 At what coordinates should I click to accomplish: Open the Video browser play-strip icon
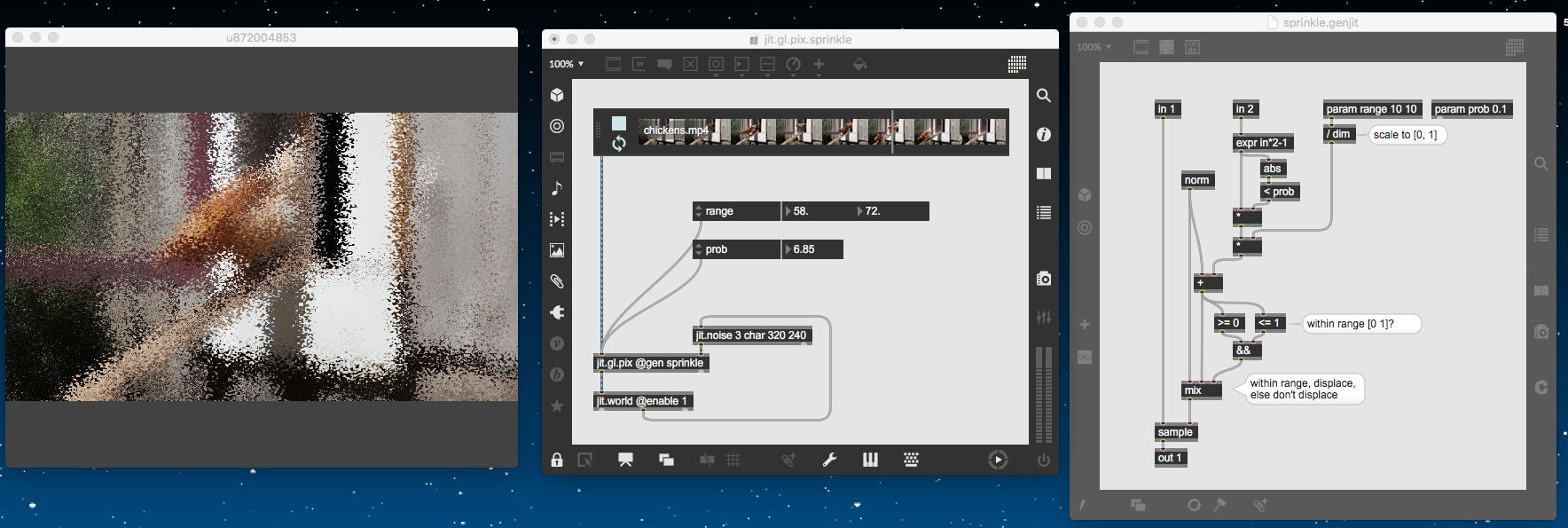(x=557, y=219)
